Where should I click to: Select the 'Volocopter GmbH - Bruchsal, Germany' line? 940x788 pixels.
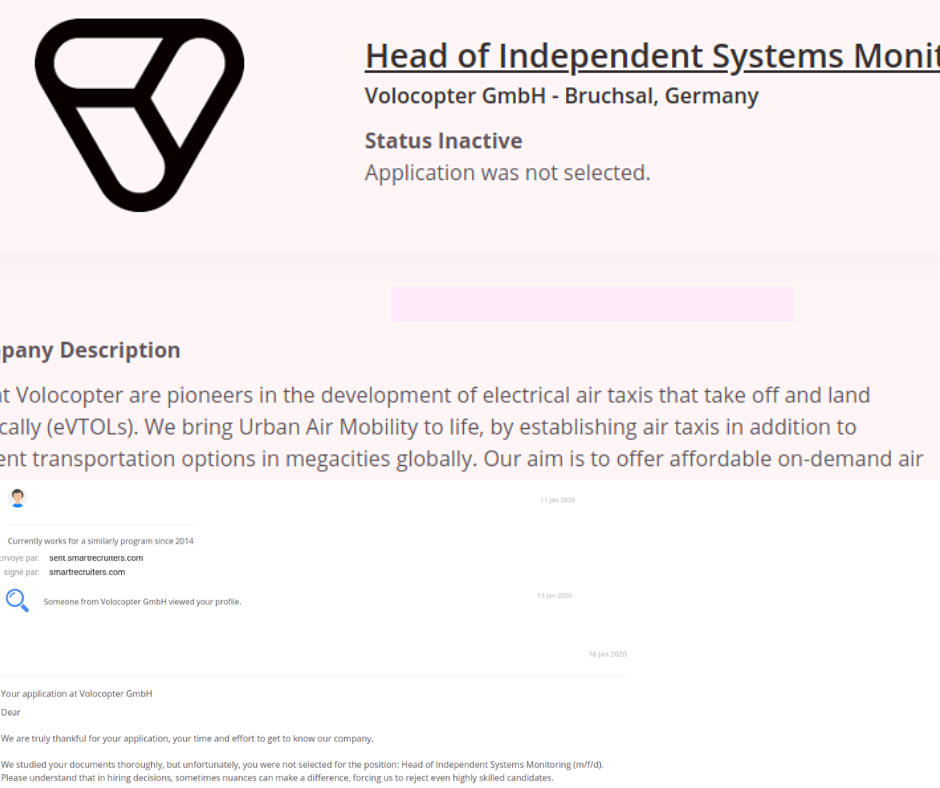562,96
